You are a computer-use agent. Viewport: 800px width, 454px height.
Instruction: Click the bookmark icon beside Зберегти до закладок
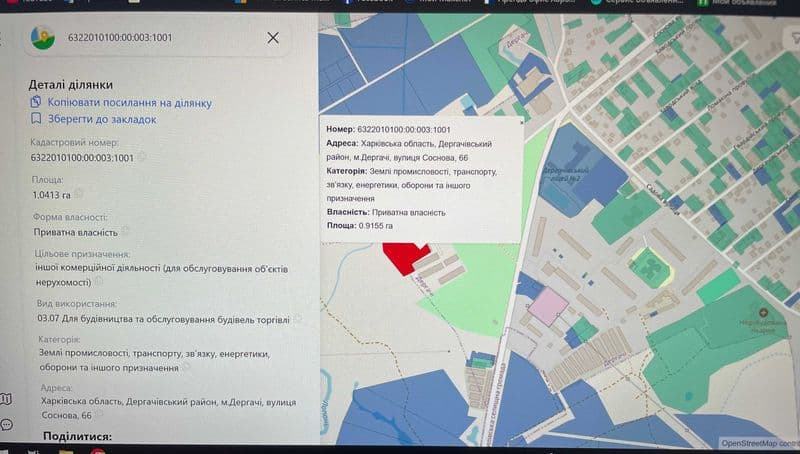36,119
